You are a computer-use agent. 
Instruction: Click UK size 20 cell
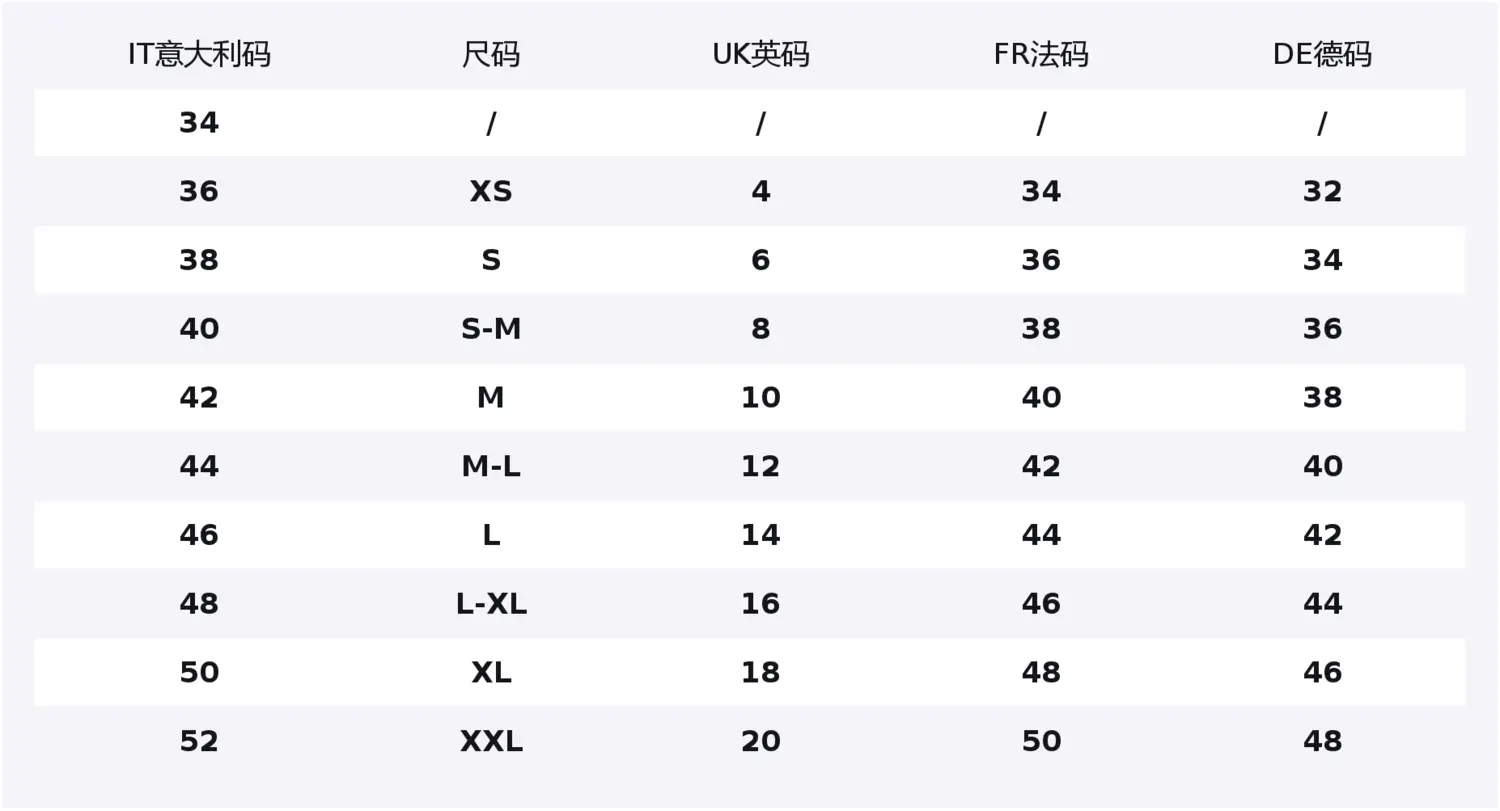coord(760,741)
